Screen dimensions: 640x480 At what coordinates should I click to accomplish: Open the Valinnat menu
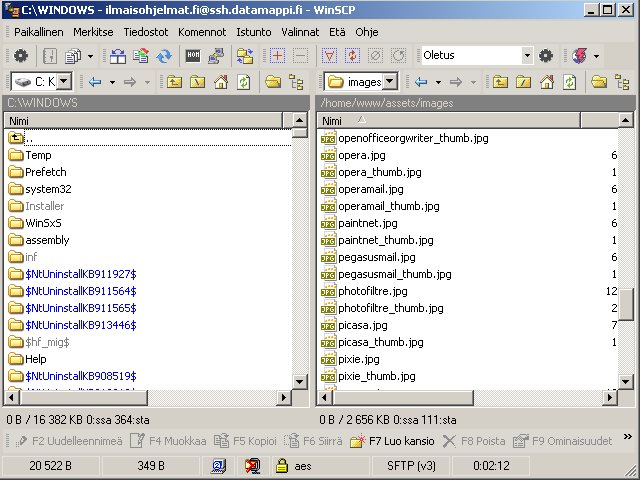300,32
